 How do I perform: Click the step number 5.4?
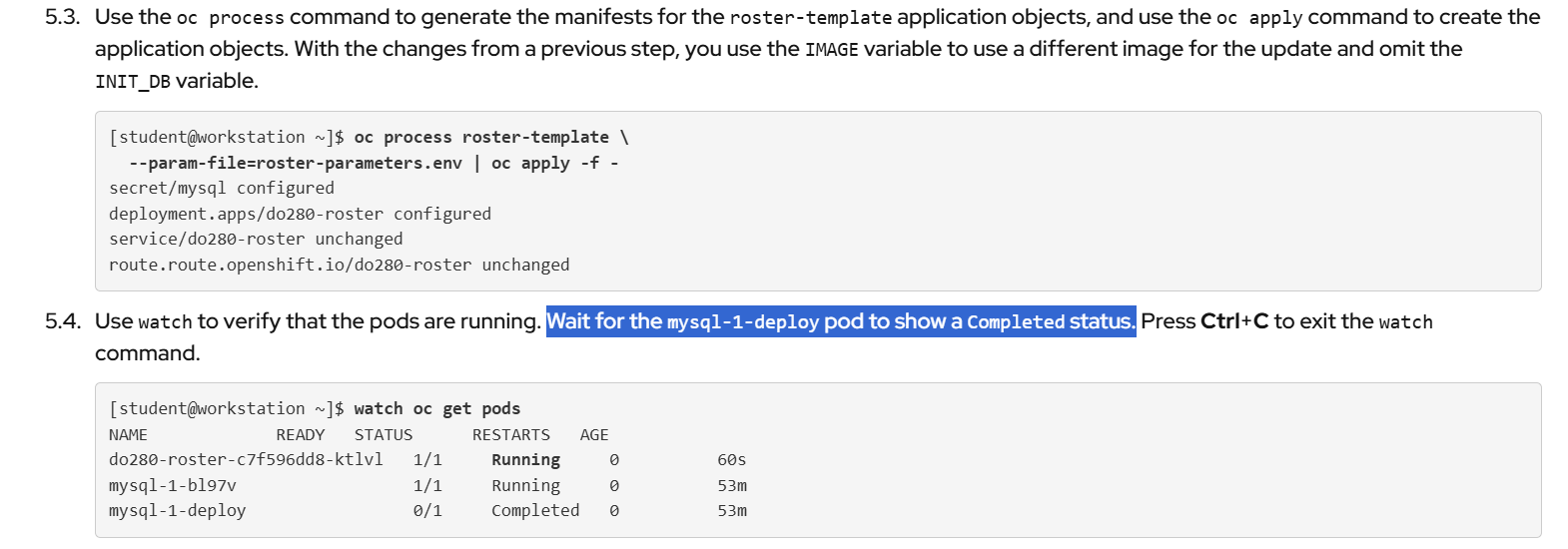click(x=62, y=321)
